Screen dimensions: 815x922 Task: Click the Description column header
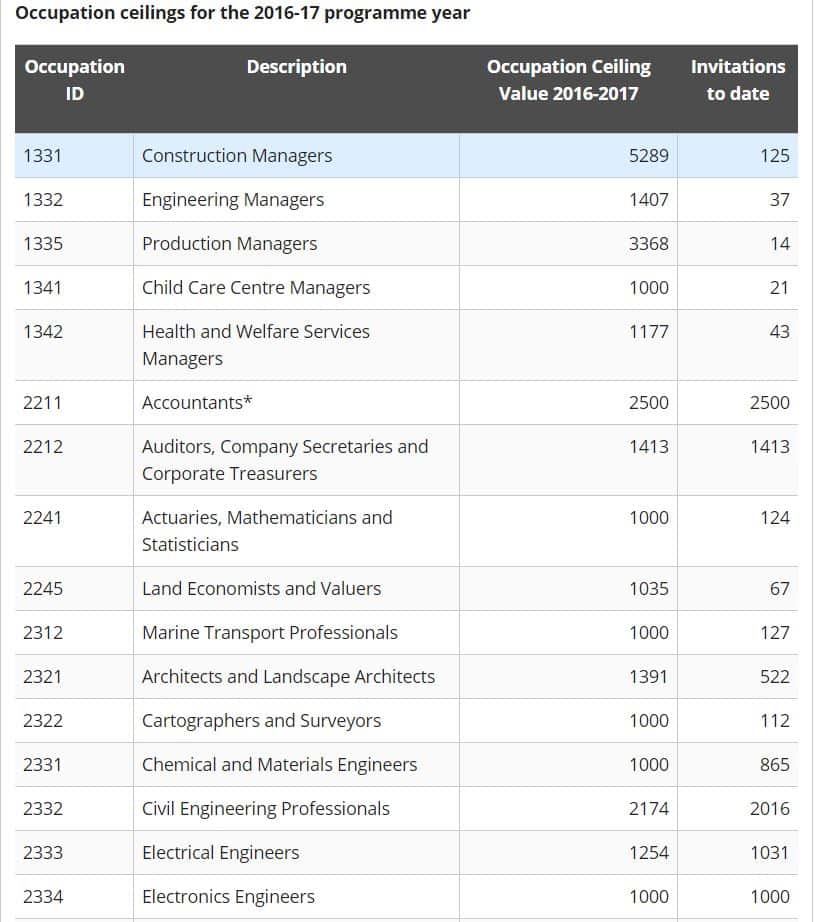(296, 67)
